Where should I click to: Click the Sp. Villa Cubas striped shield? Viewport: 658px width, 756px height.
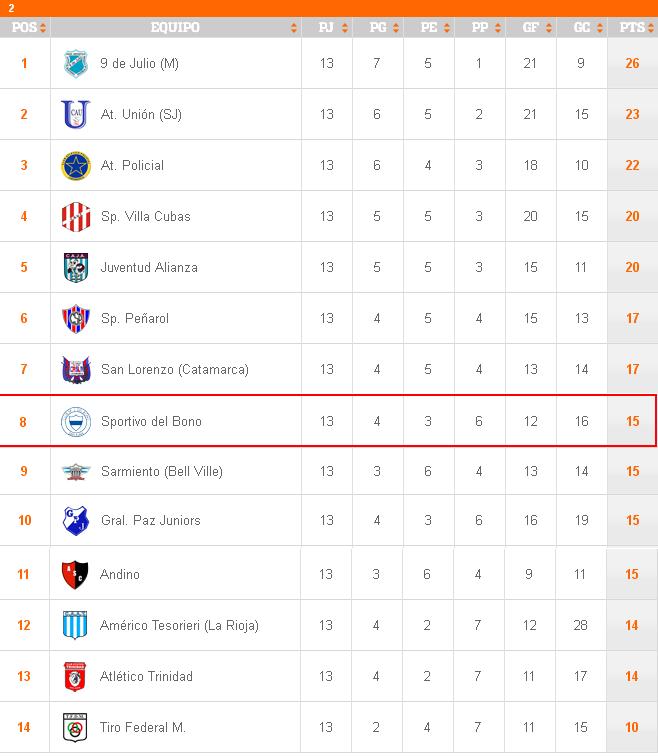coord(76,217)
